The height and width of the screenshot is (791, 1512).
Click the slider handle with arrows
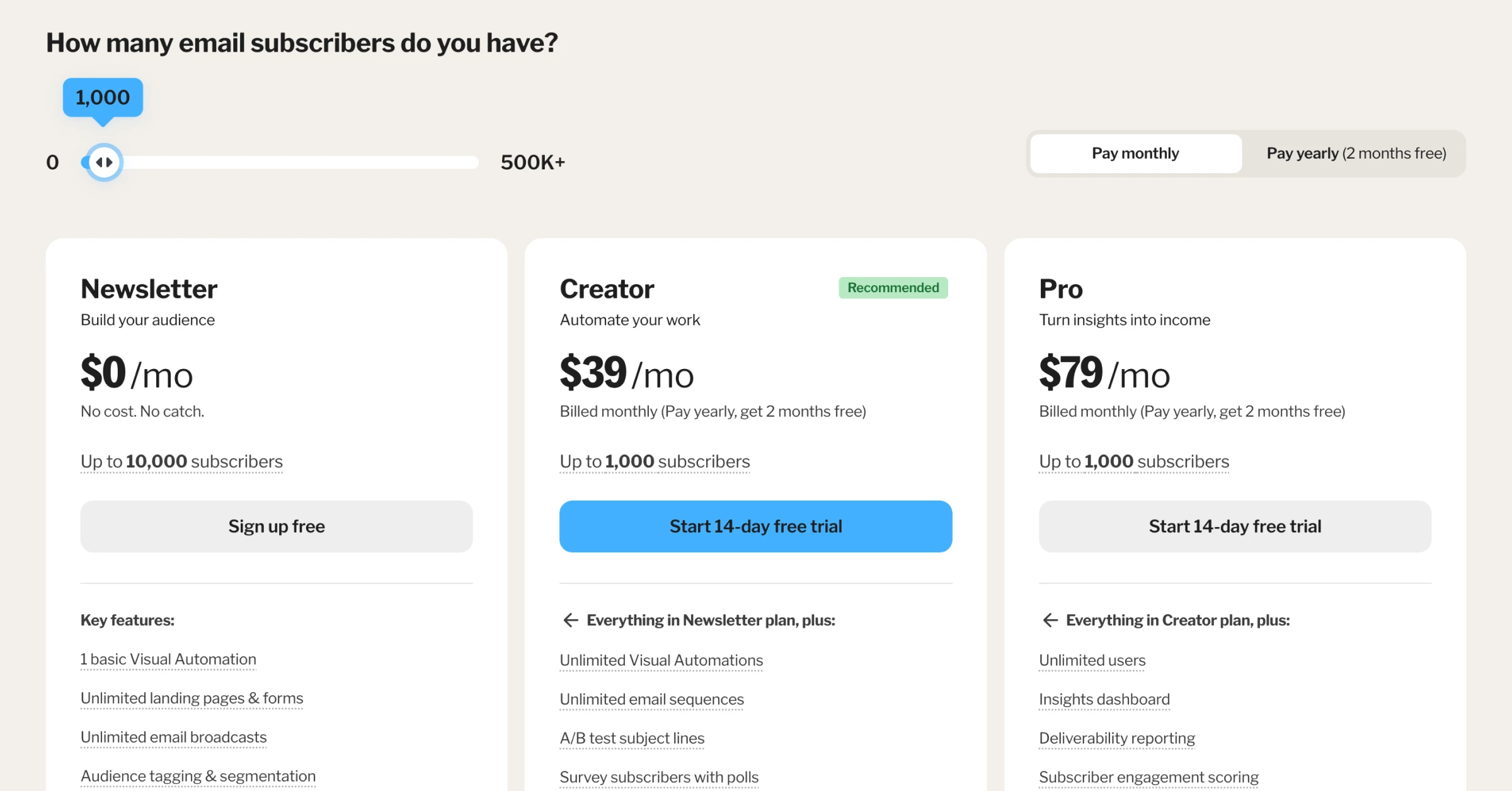tap(103, 162)
